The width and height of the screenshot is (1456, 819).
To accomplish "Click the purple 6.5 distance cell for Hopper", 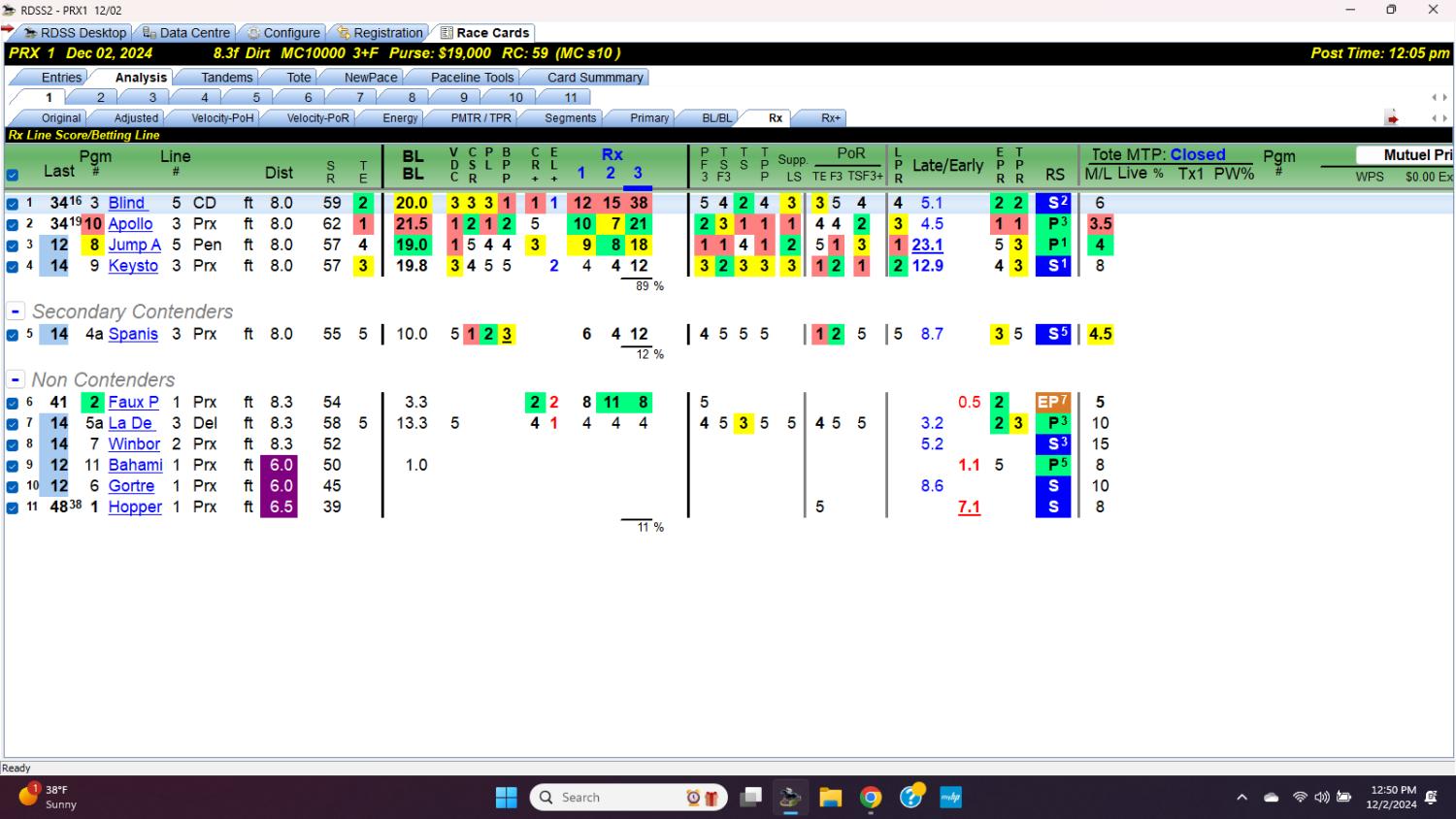I will pyautogui.click(x=279, y=507).
